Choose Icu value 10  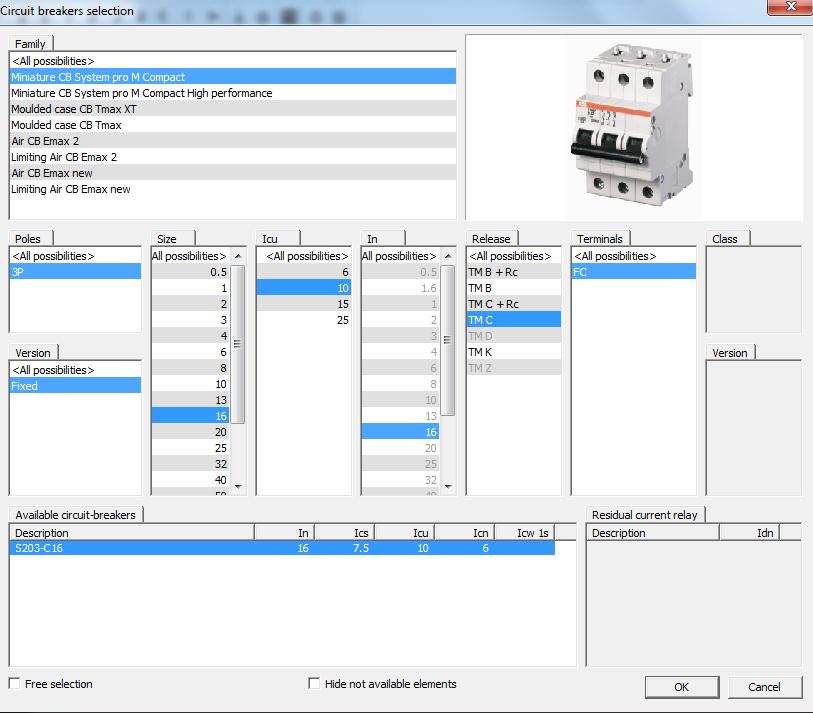[x=303, y=288]
